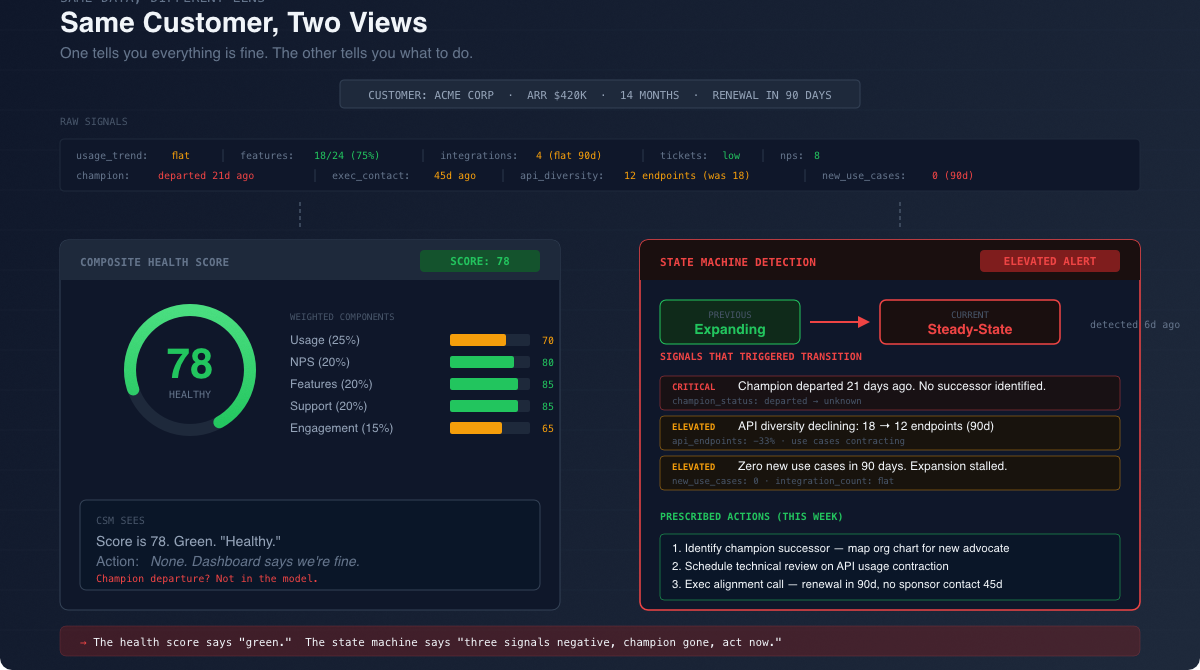Click the SCORE: 78 badge
The width and height of the screenshot is (1200, 670).
[x=480, y=261]
